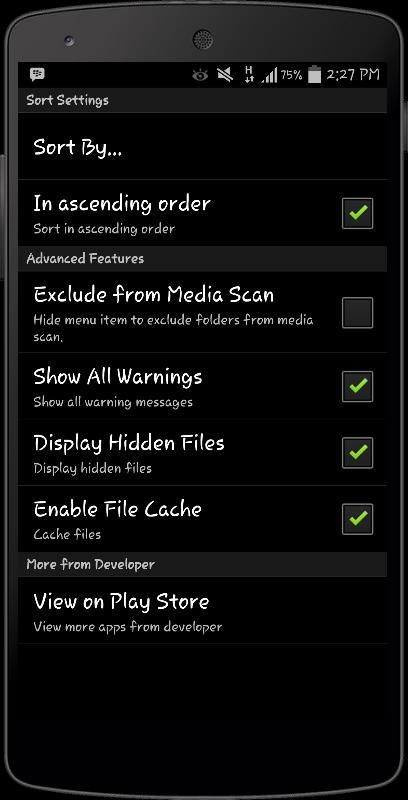Tap the 2:27 PM clock
This screenshot has width=408, height=800.
[353, 75]
